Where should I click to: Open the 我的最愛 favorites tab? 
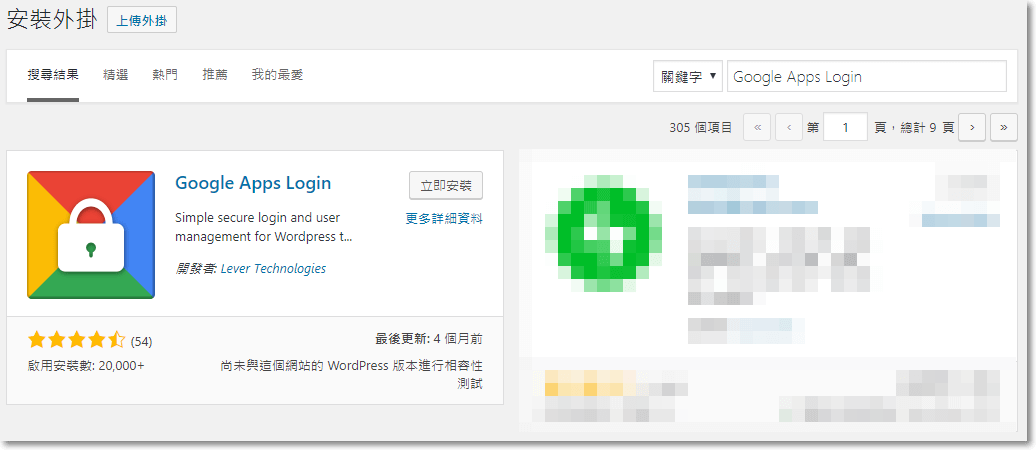[278, 75]
